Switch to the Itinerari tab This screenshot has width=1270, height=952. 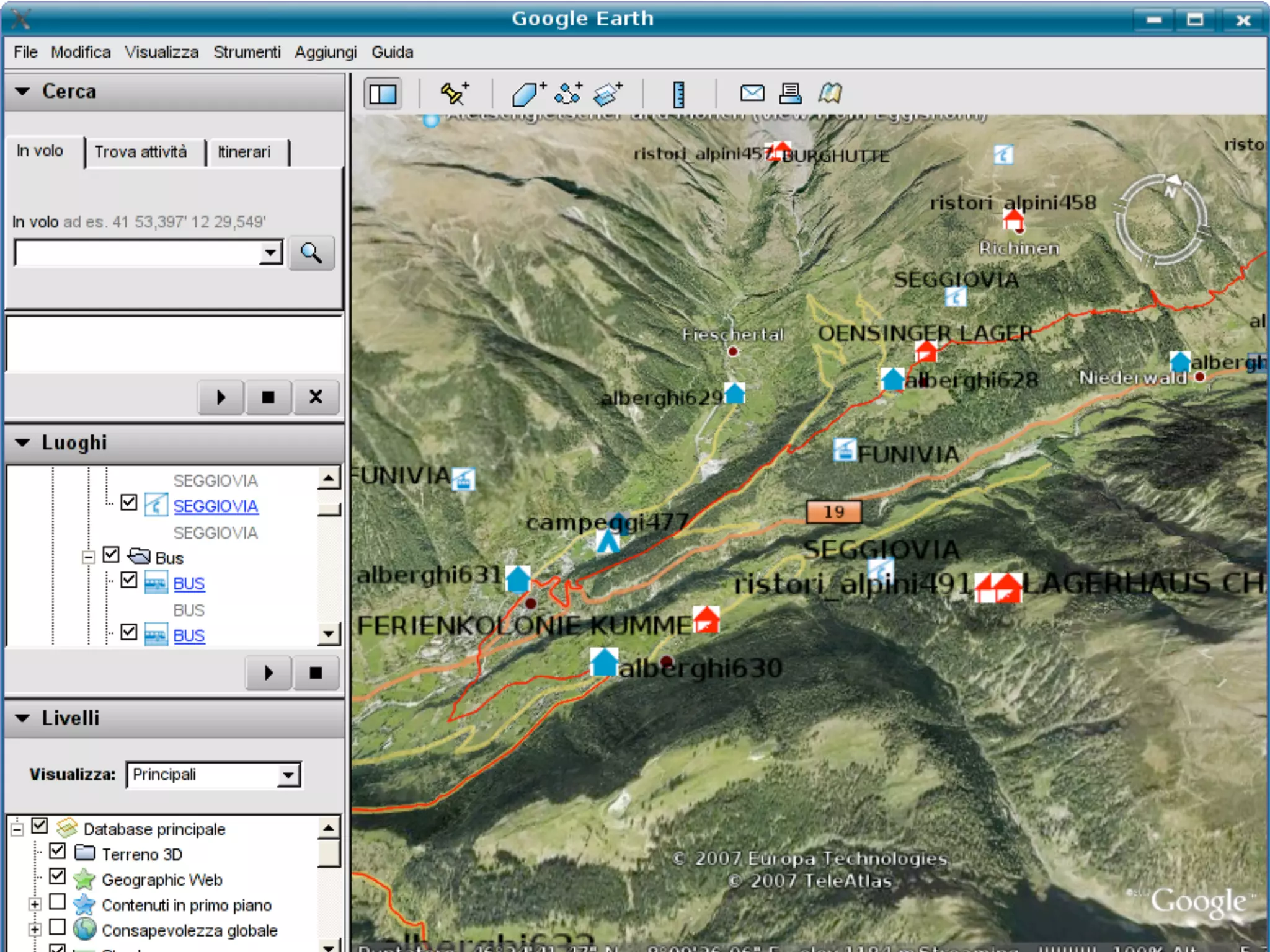tap(244, 152)
